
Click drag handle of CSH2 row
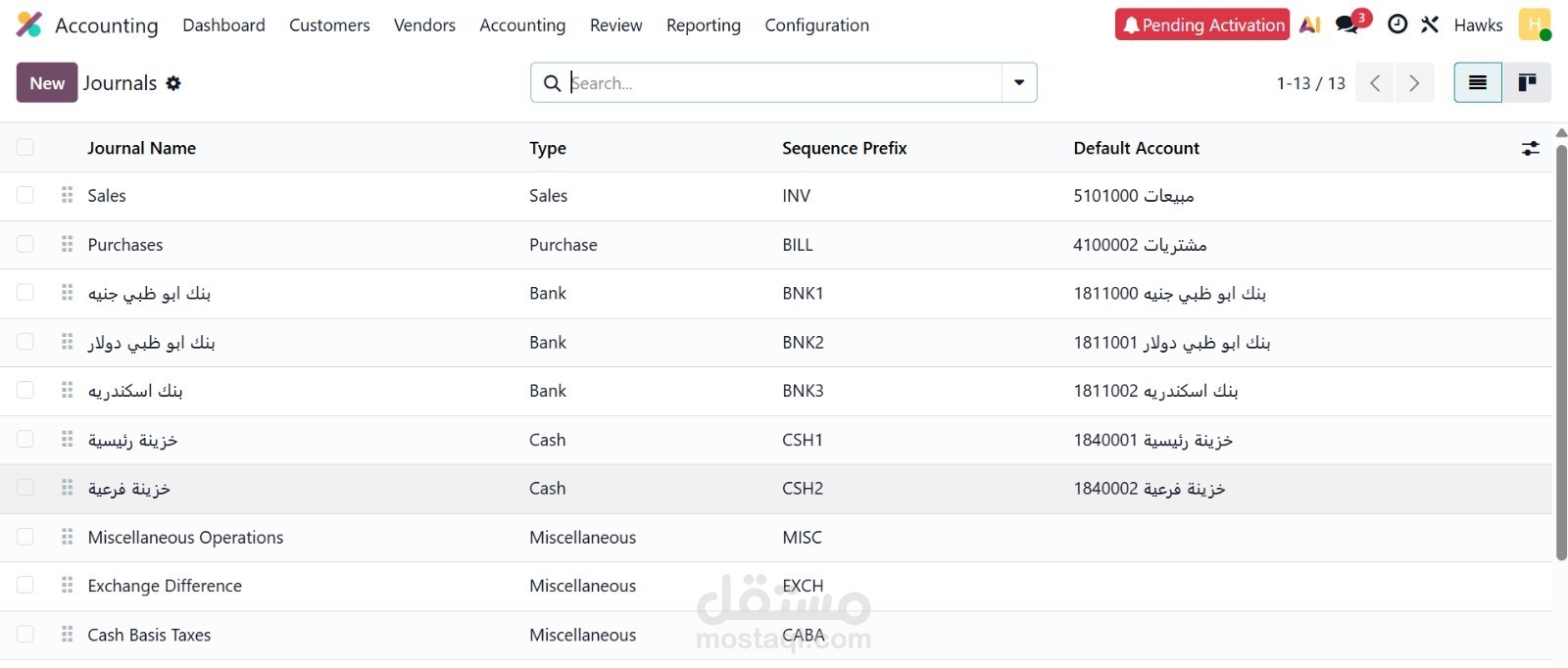click(67, 488)
